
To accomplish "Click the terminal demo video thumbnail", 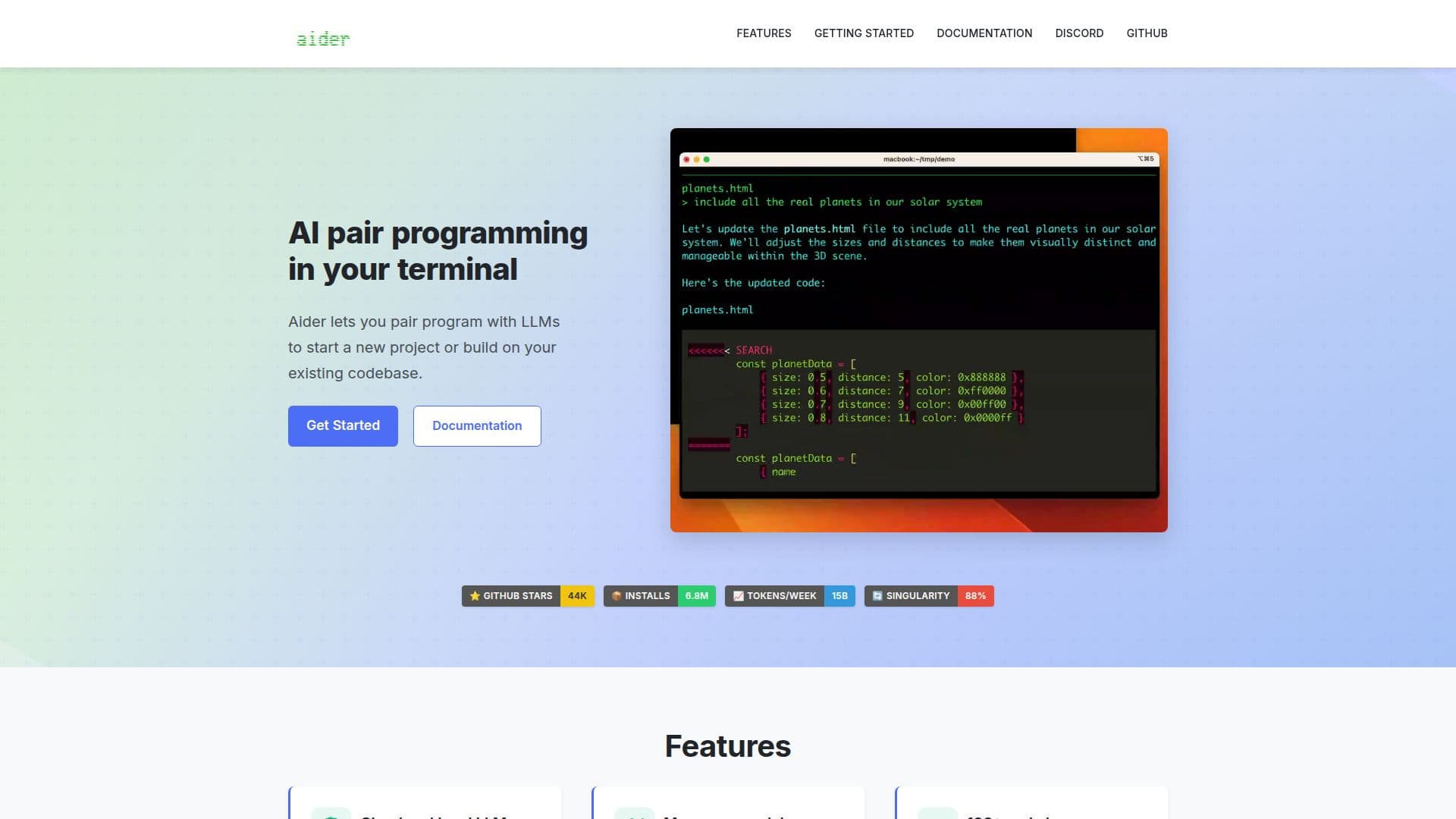I will point(919,330).
